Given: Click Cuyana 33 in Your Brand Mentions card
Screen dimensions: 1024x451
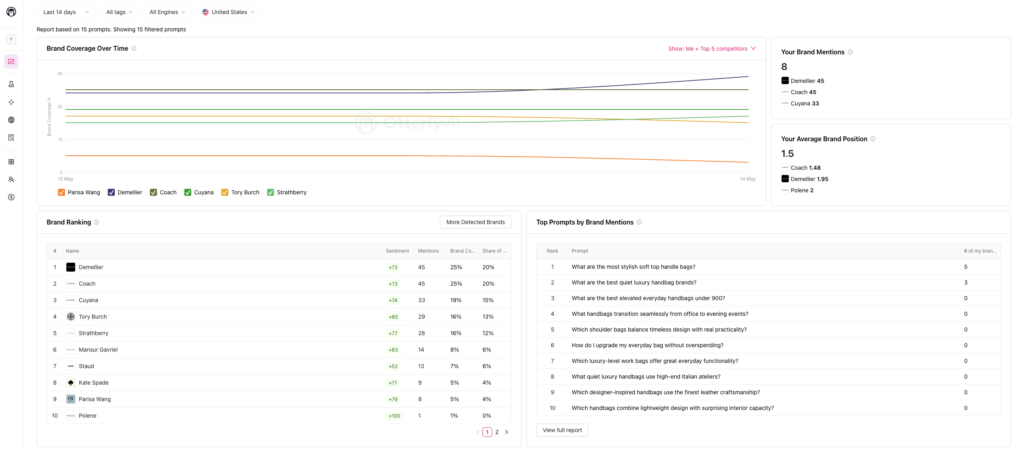Looking at the screenshot, I should tap(805, 103).
